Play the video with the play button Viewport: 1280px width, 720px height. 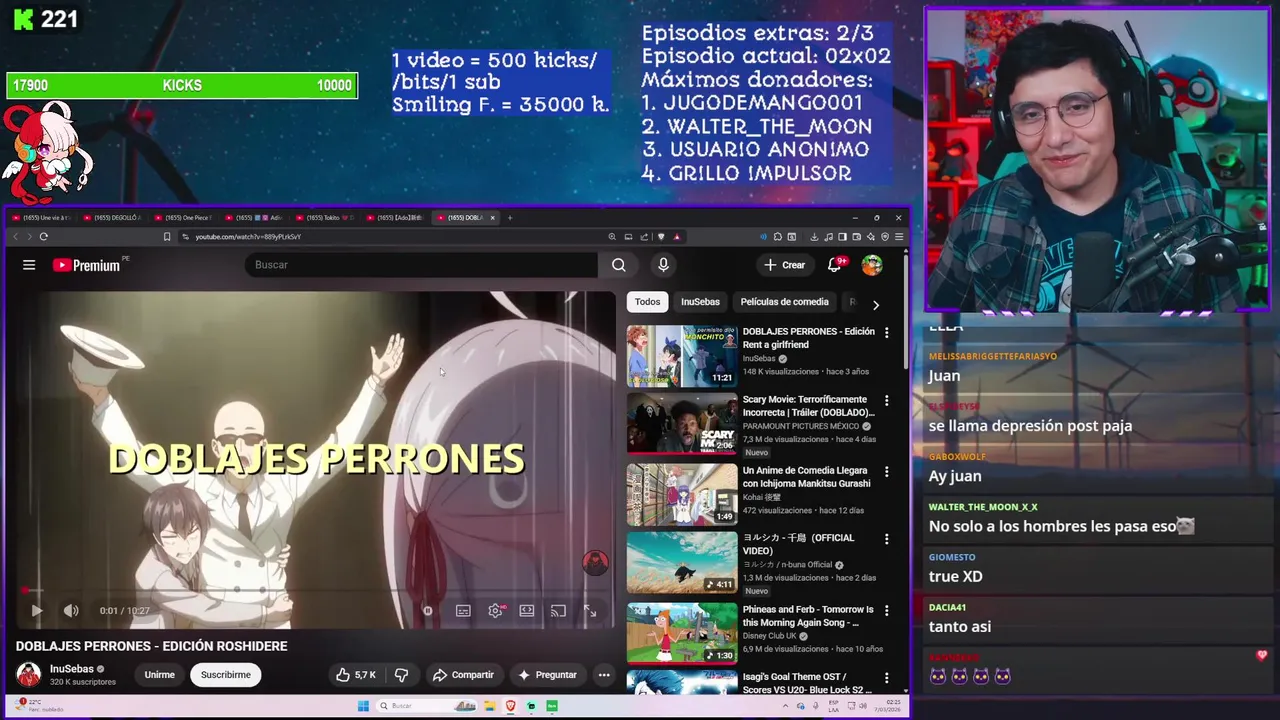37,610
